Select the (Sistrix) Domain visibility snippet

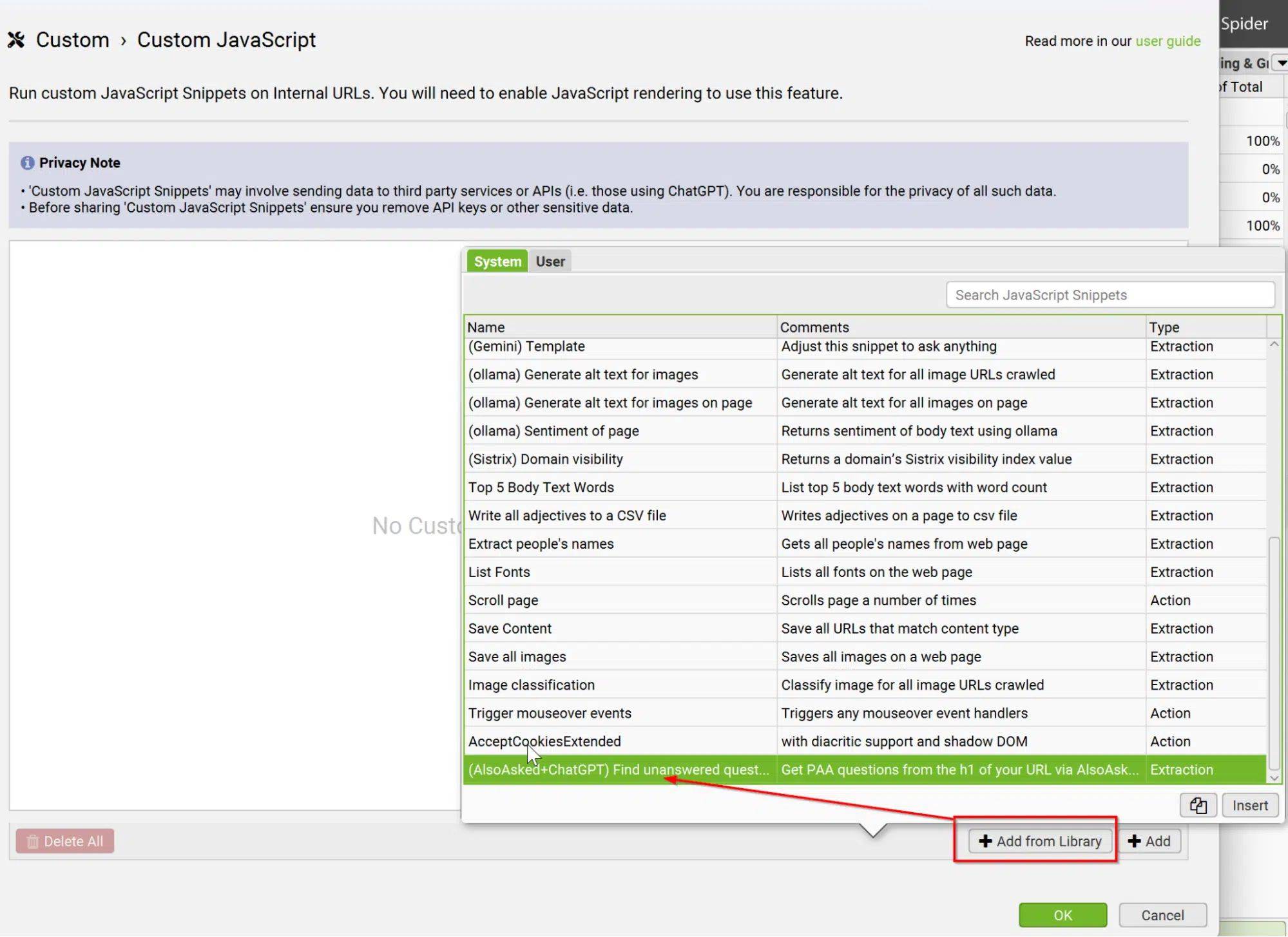point(545,459)
